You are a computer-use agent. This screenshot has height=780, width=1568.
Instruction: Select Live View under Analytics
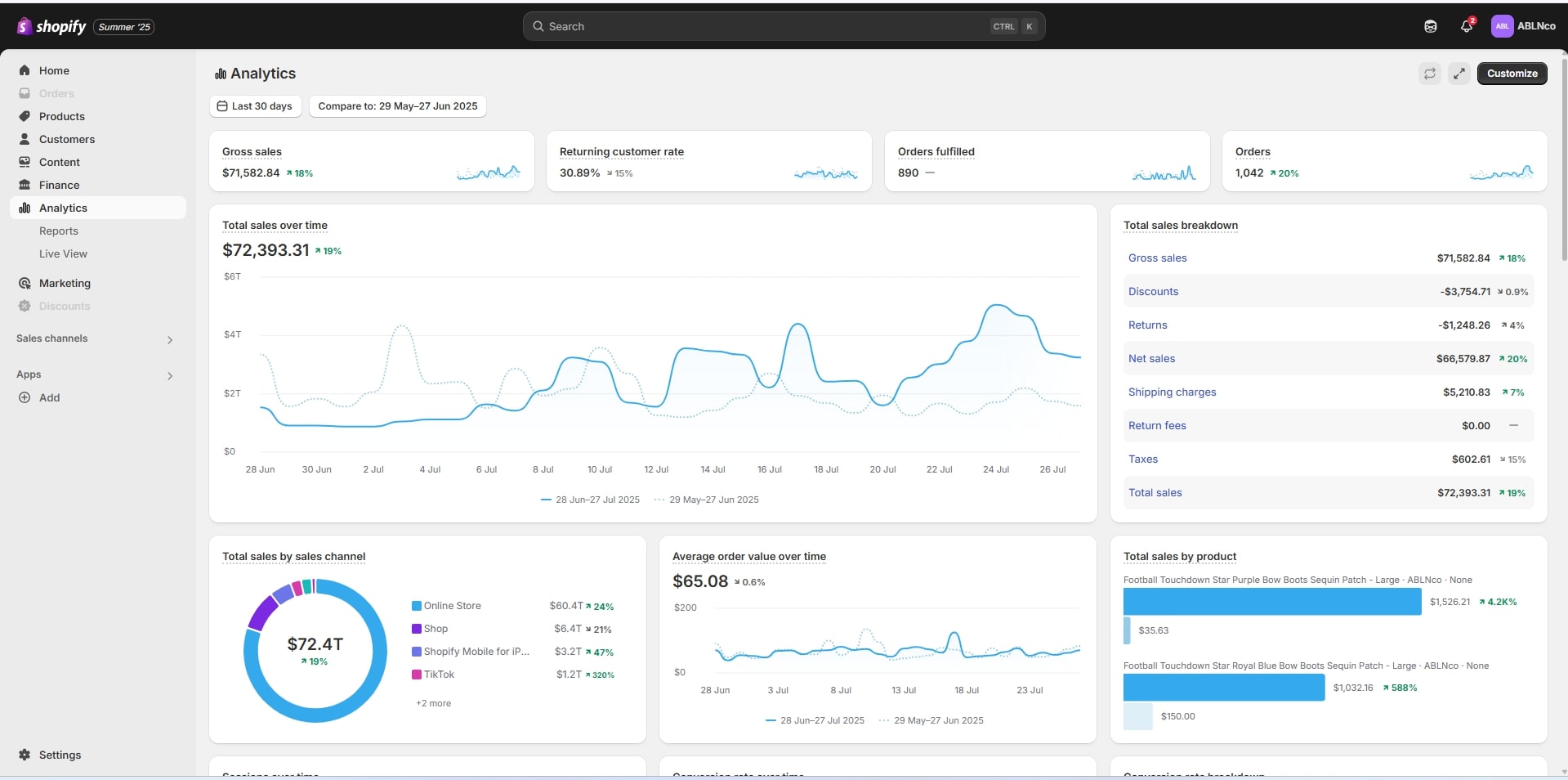[x=63, y=253]
